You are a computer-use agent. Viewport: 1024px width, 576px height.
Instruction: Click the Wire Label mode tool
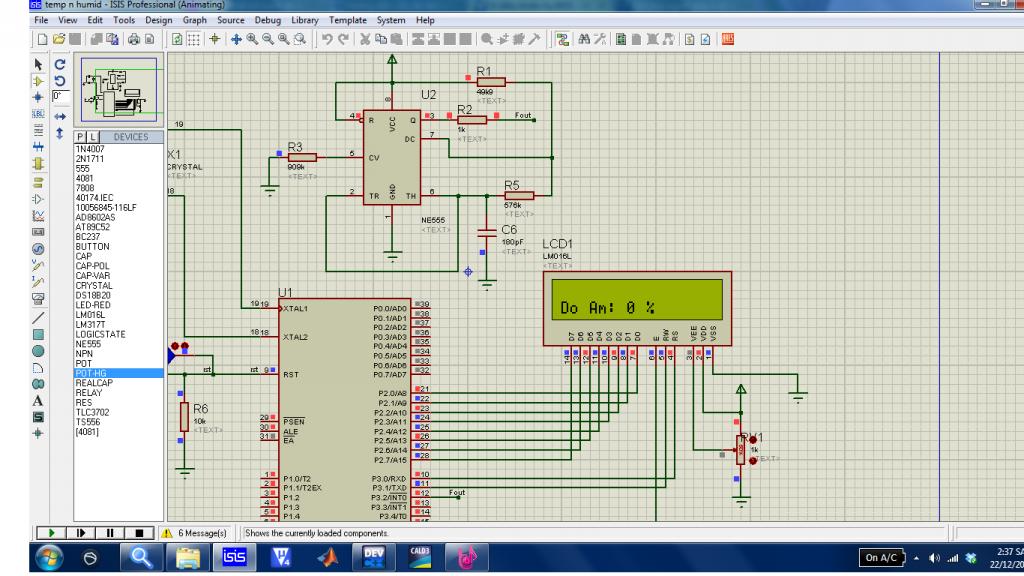(x=39, y=114)
